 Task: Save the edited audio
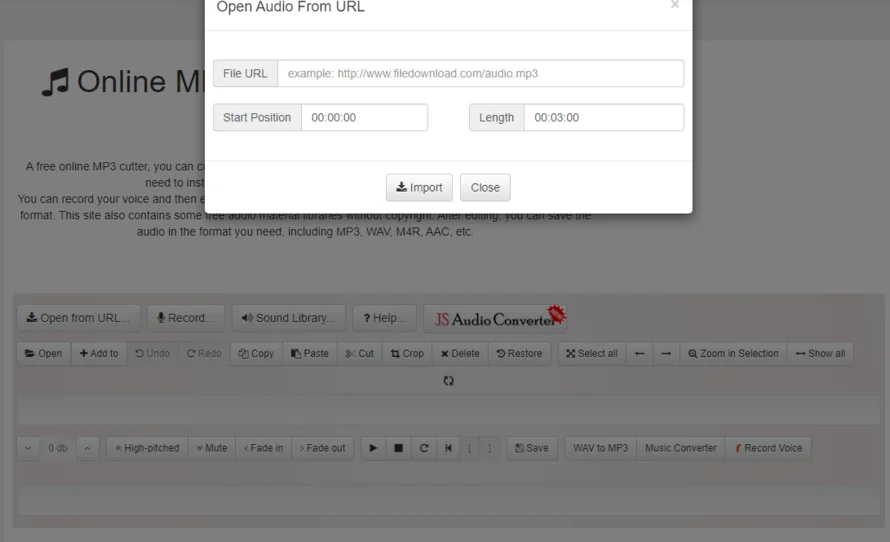(532, 448)
